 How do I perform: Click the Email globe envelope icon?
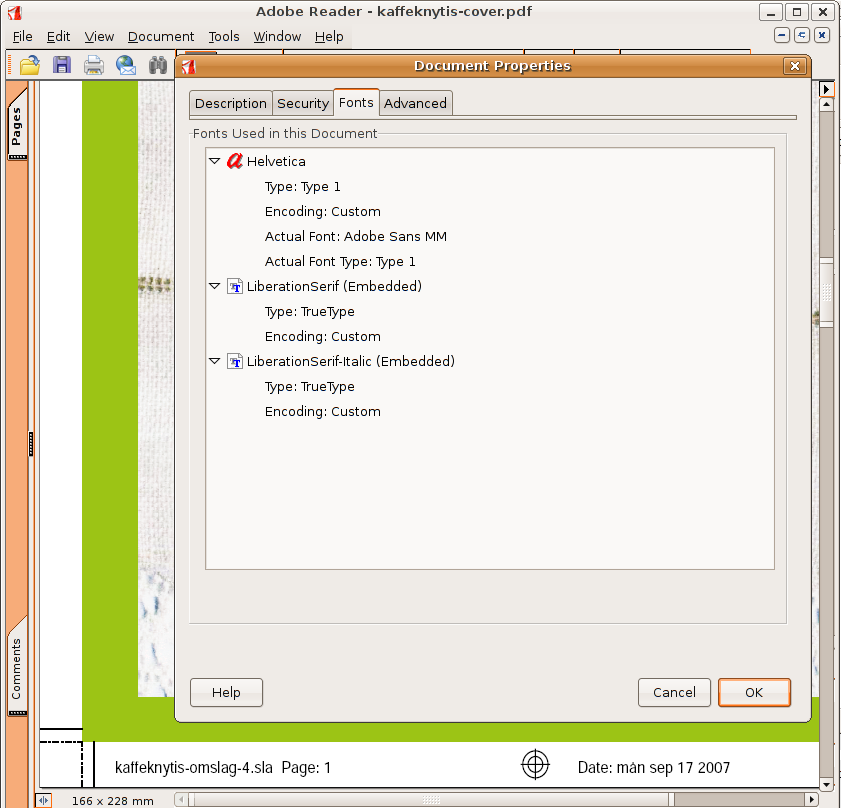click(x=126, y=66)
